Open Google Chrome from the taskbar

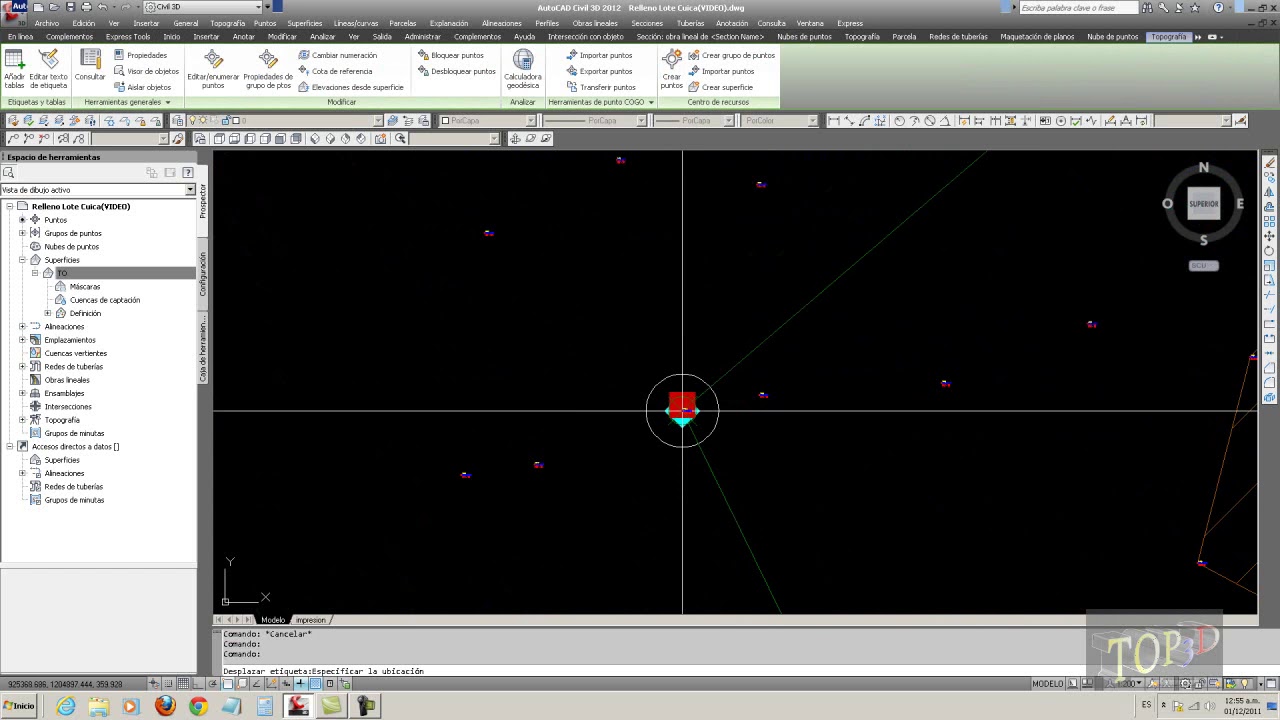[198, 706]
